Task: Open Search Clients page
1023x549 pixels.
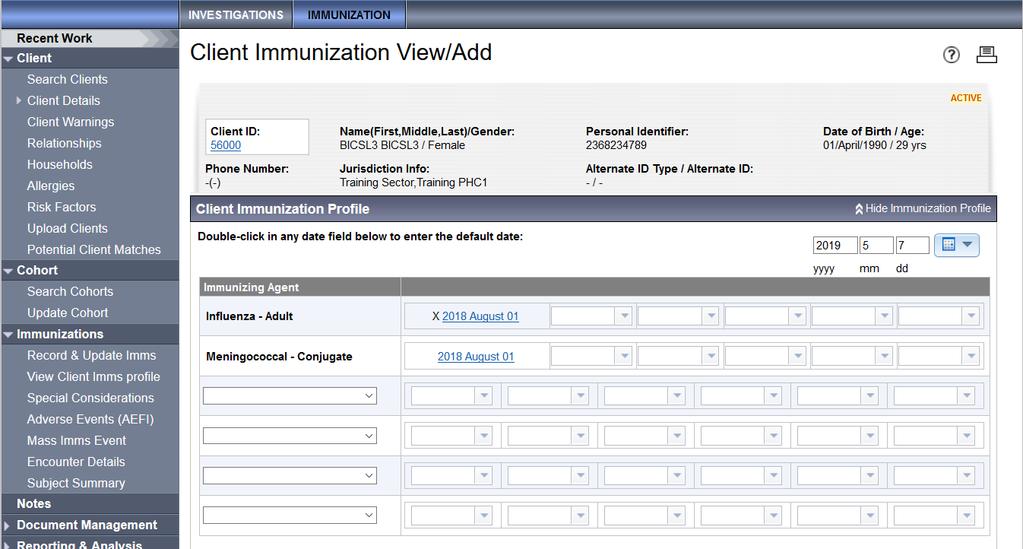Action: tap(67, 79)
